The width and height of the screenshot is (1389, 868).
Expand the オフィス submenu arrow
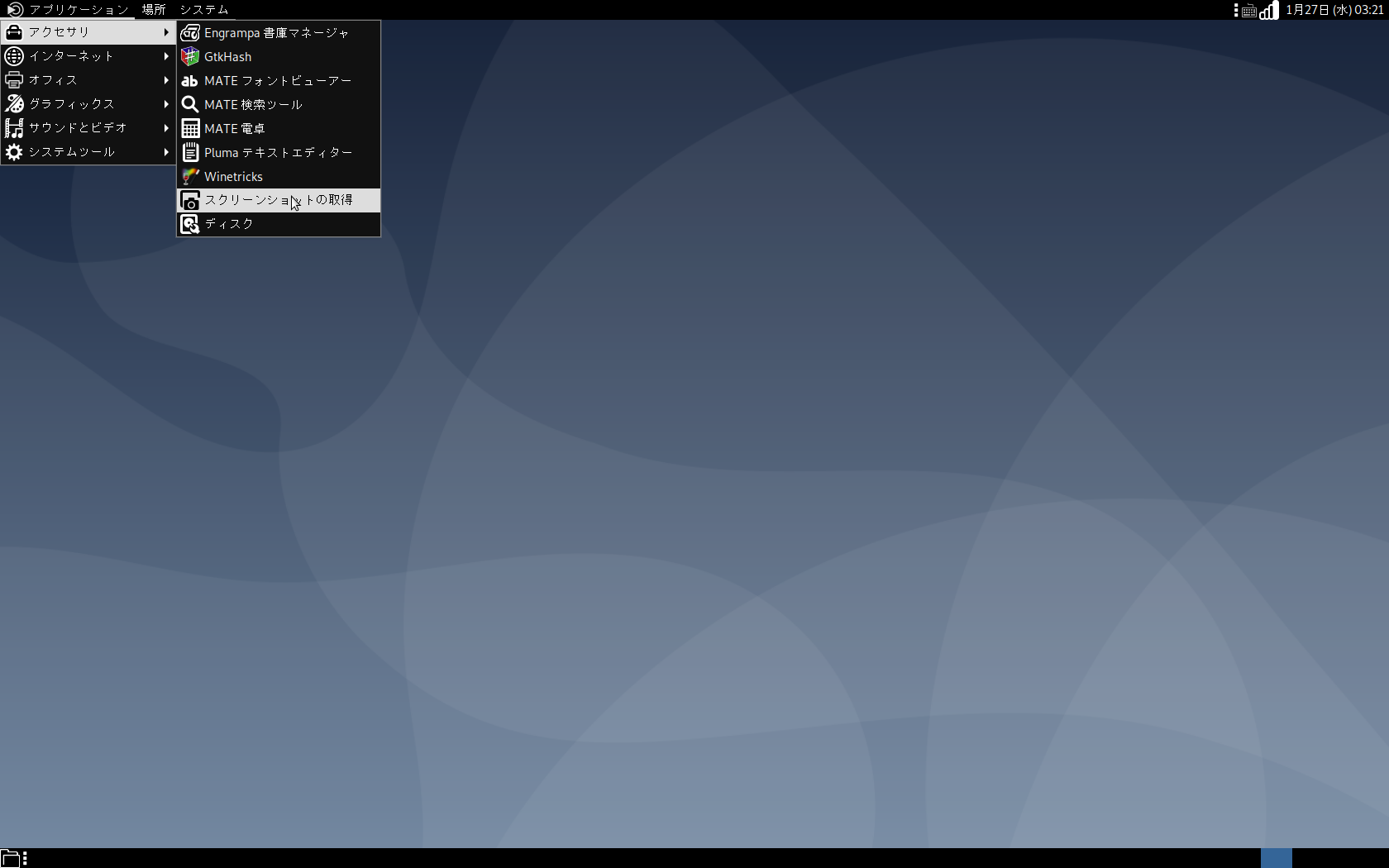pos(166,80)
